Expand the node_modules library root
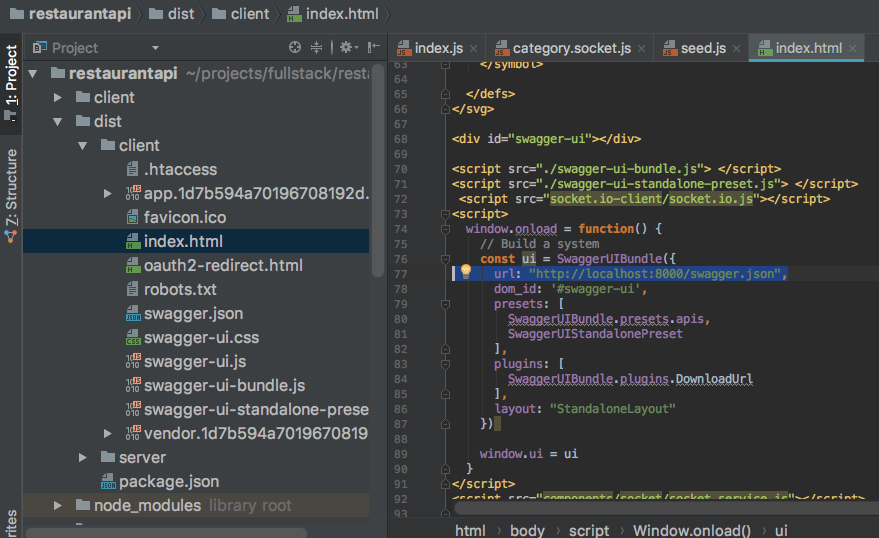The height and width of the screenshot is (538, 879). pyautogui.click(x=57, y=505)
